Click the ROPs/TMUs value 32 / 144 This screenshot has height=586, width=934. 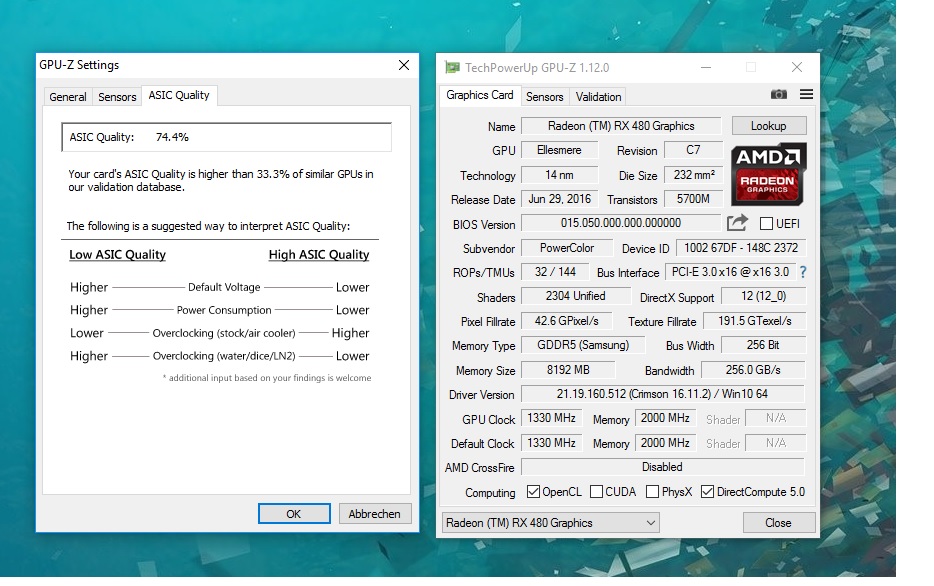(555, 272)
